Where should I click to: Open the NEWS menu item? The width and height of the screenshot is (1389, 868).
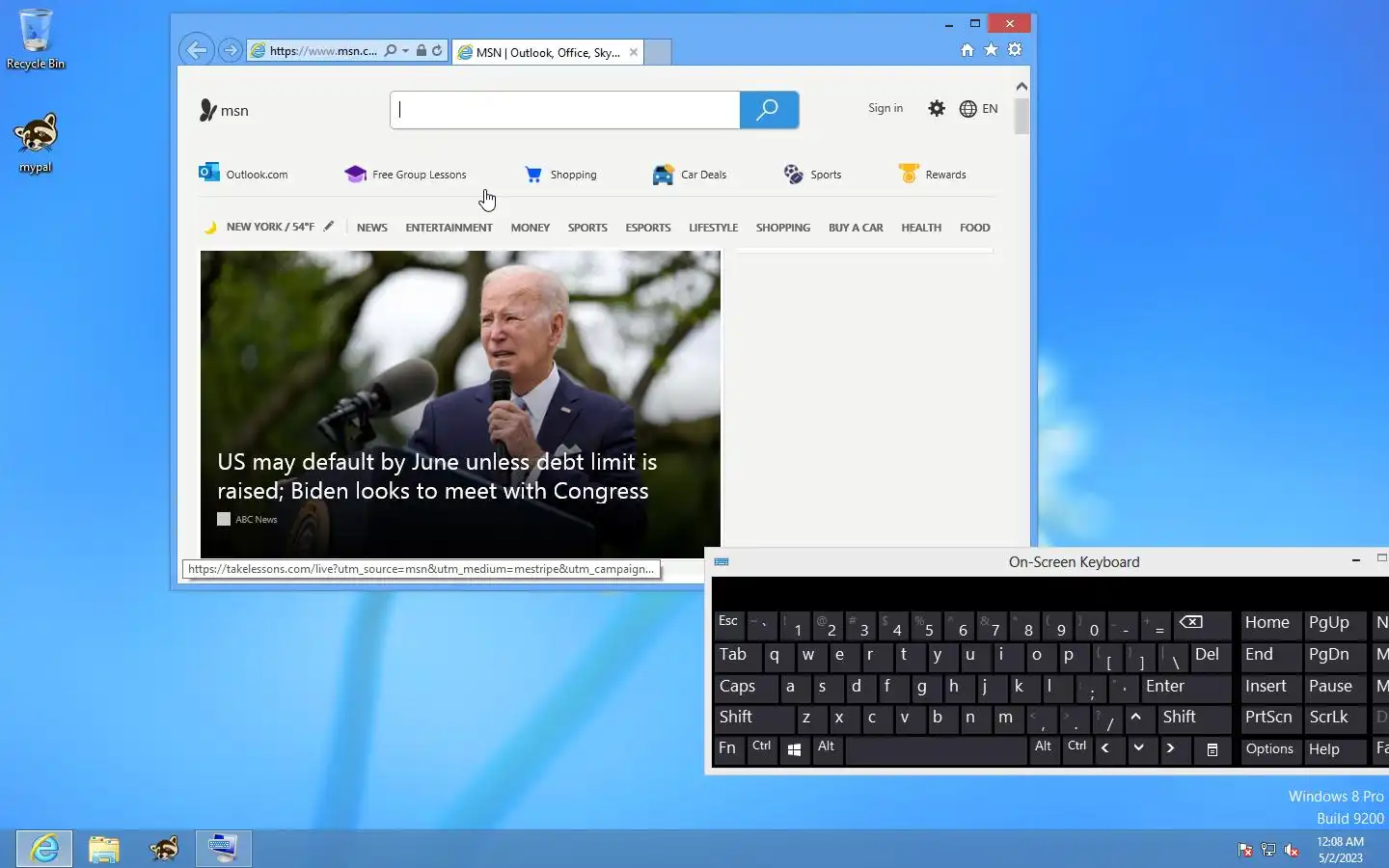click(372, 228)
